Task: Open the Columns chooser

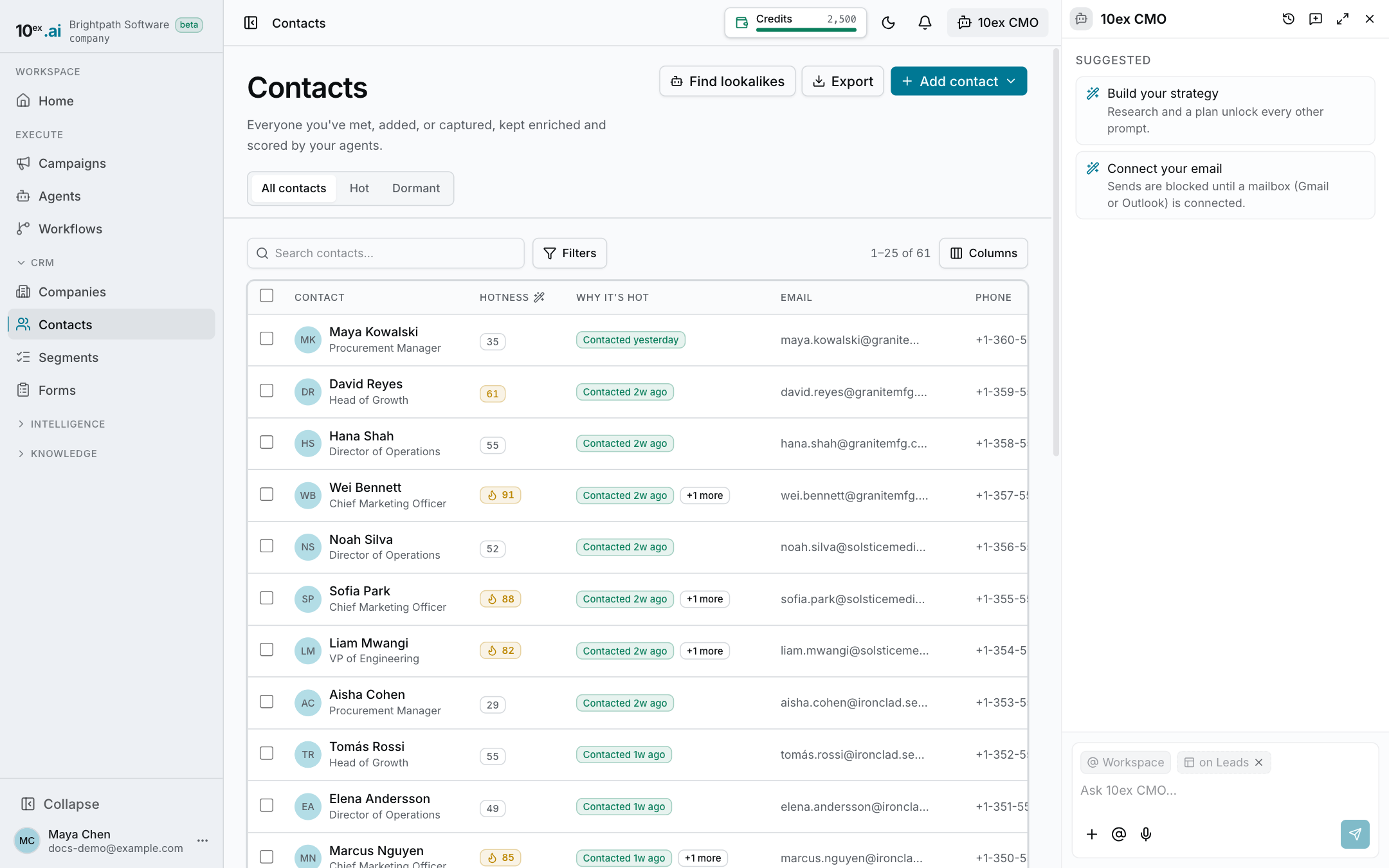Action: point(983,253)
